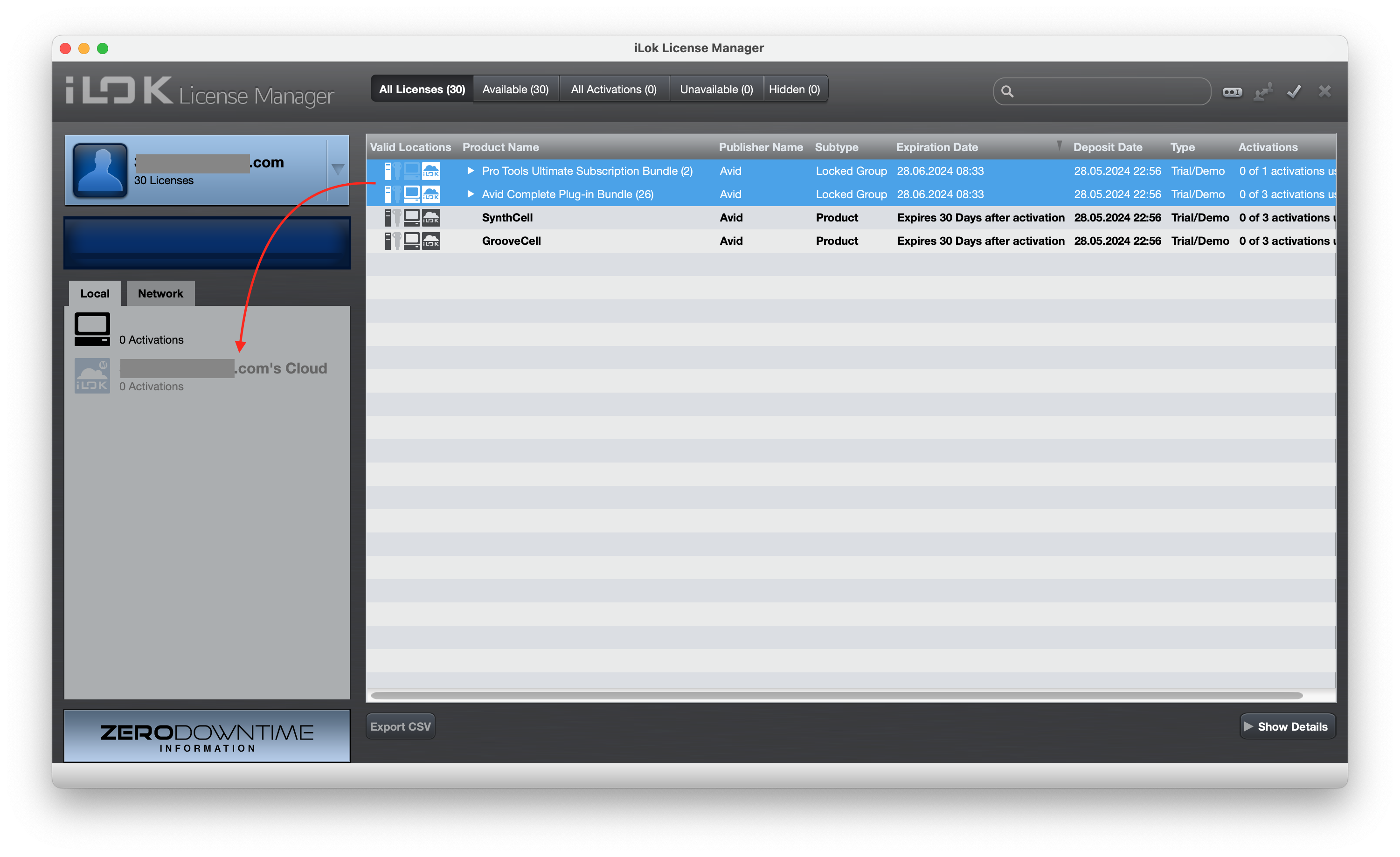Viewport: 1400px width, 857px height.
Task: Click the Export CSV button
Action: 400,726
